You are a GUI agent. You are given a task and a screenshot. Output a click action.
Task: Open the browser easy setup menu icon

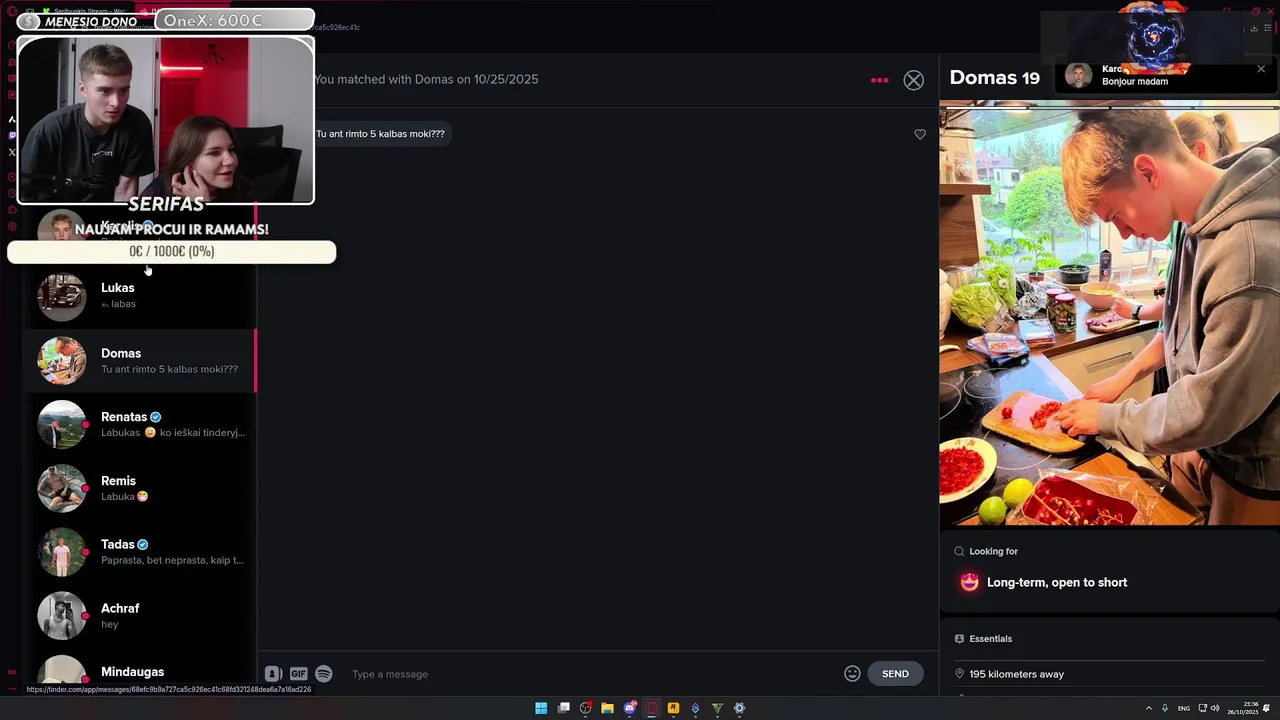(1268, 28)
